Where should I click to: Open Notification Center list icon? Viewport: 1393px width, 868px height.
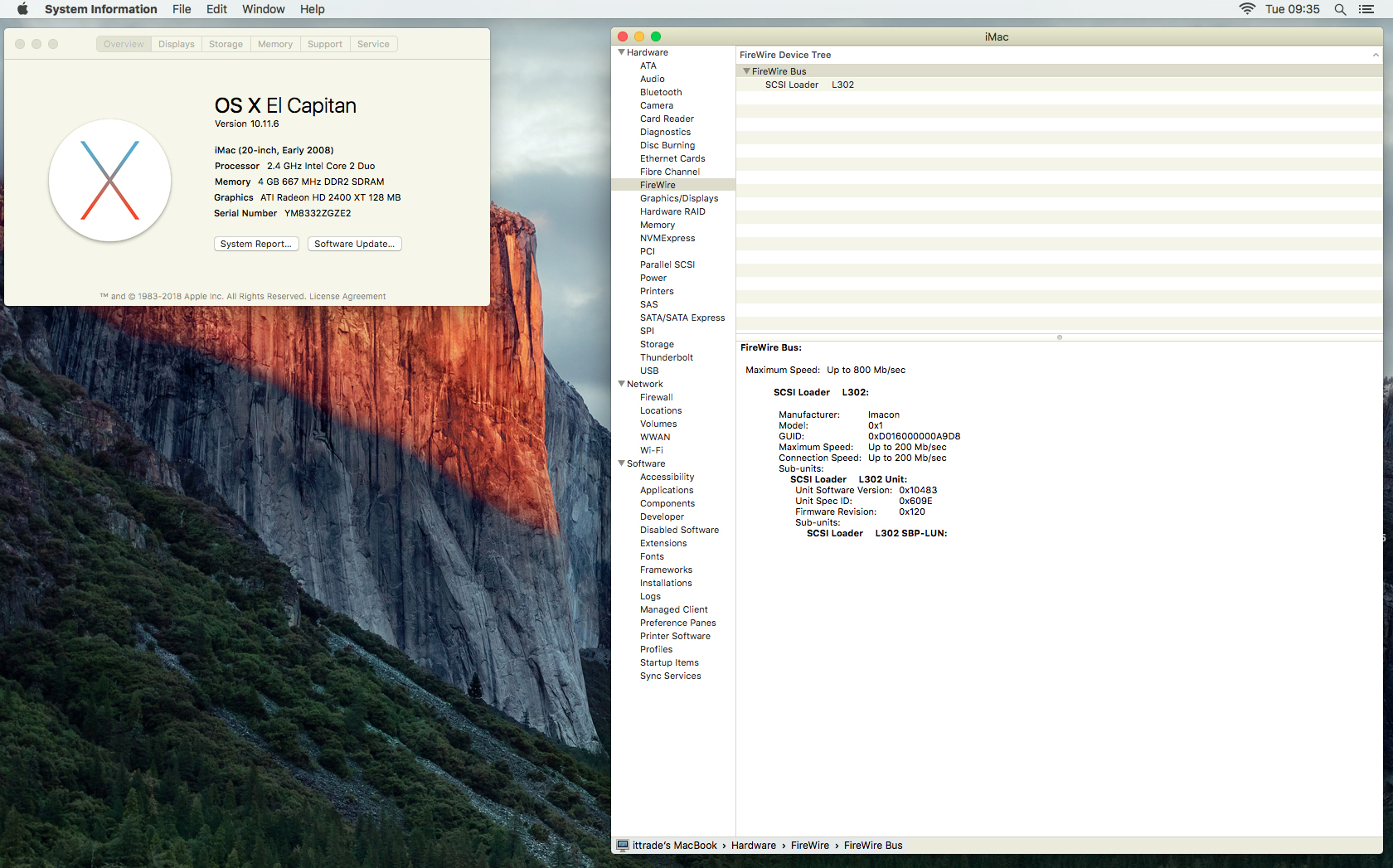1366,9
